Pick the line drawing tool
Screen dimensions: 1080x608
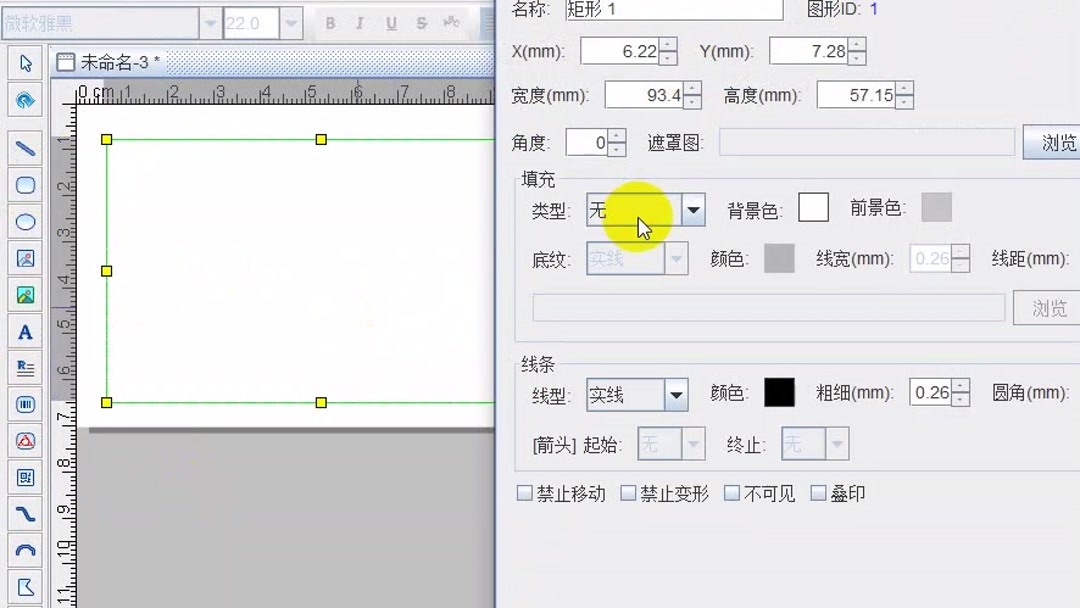pos(24,147)
